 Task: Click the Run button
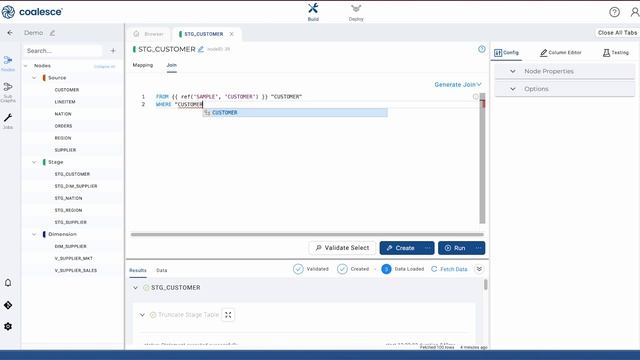tap(455, 248)
